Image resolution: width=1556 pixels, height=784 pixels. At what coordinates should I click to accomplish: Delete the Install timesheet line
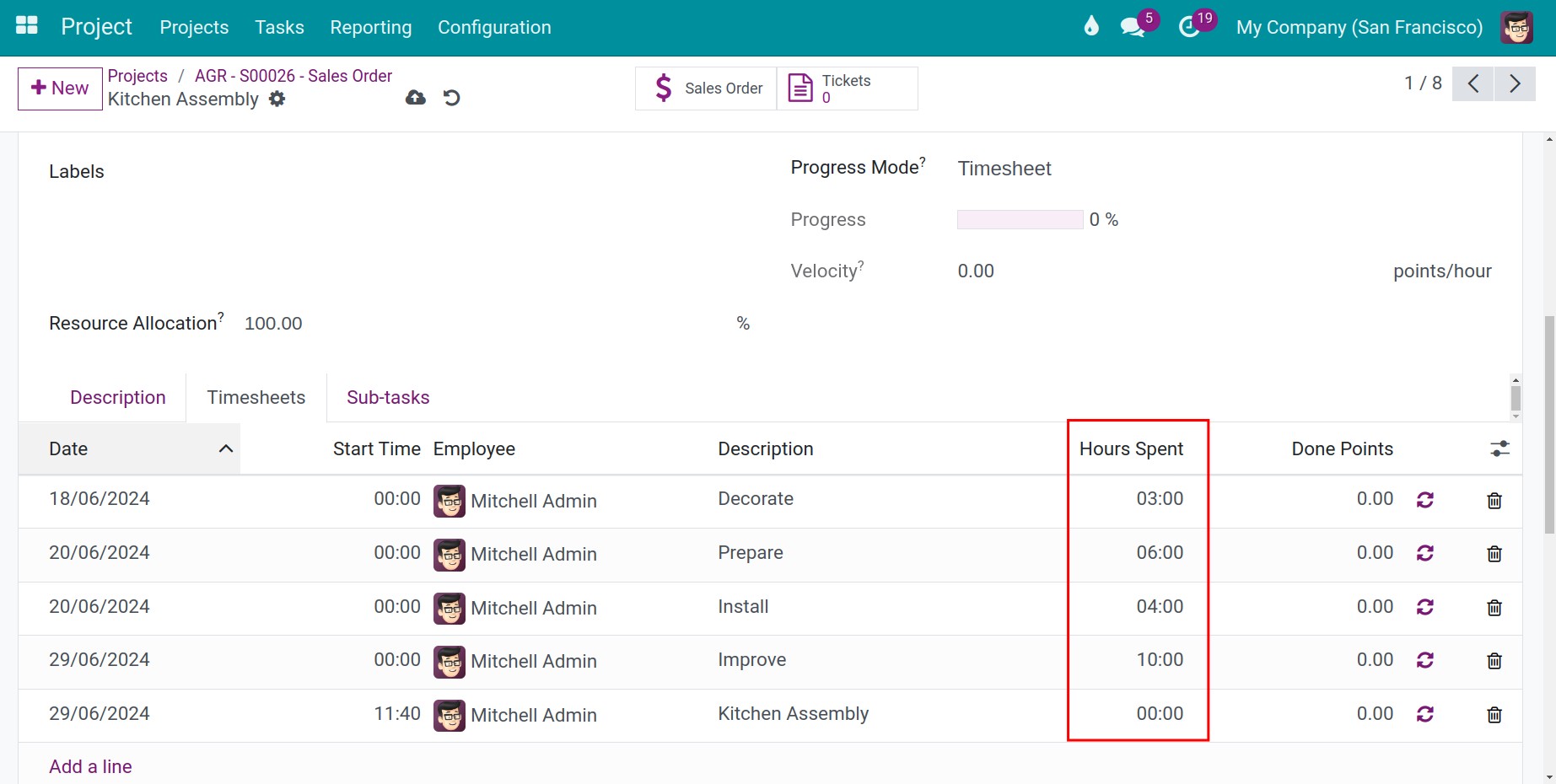tap(1494, 608)
